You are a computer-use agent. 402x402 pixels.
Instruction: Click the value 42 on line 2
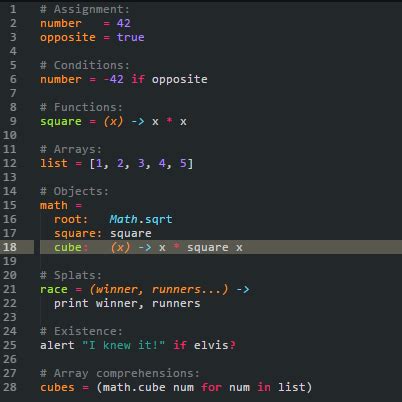click(x=124, y=23)
